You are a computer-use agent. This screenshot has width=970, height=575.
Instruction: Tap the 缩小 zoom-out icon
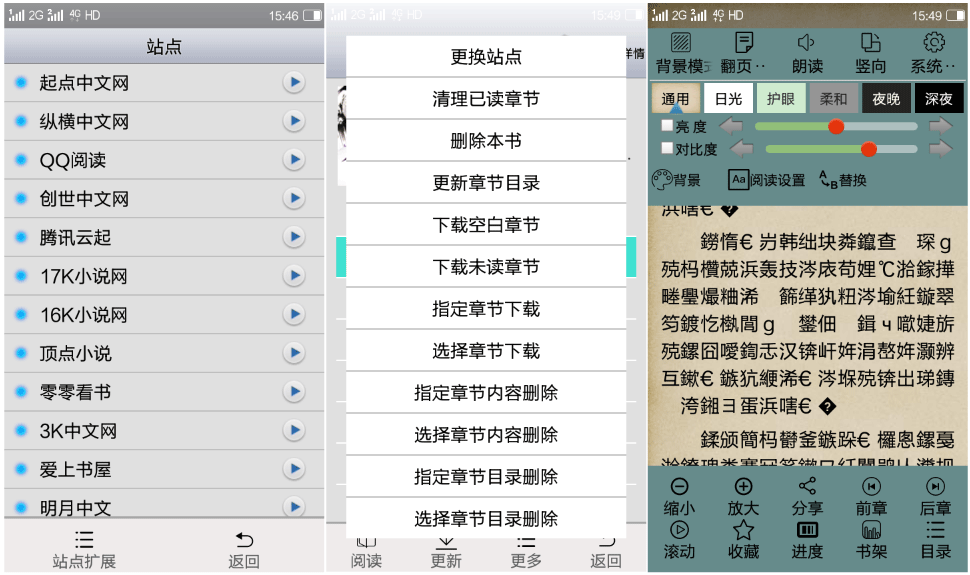click(x=679, y=487)
